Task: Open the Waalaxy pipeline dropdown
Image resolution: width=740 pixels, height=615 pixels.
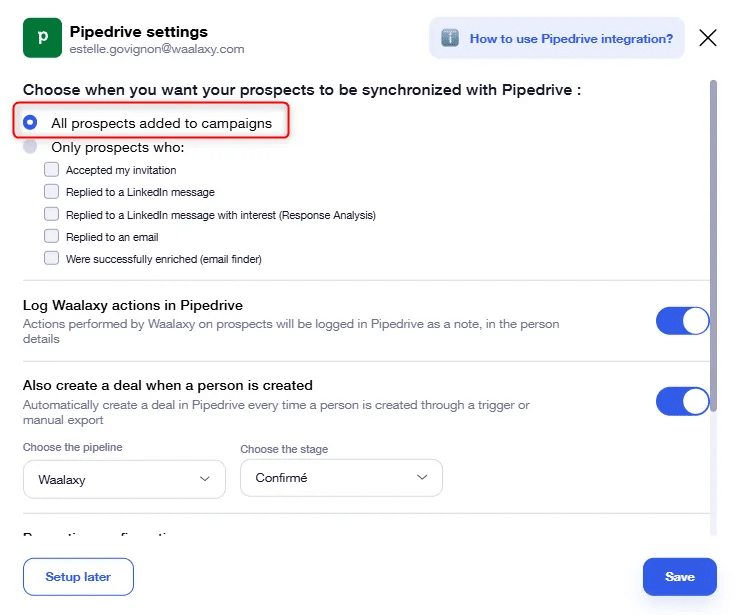Action: tap(124, 480)
